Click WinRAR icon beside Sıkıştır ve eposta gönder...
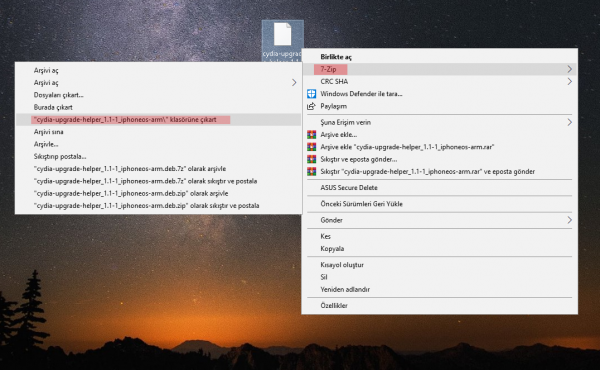 (x=311, y=159)
